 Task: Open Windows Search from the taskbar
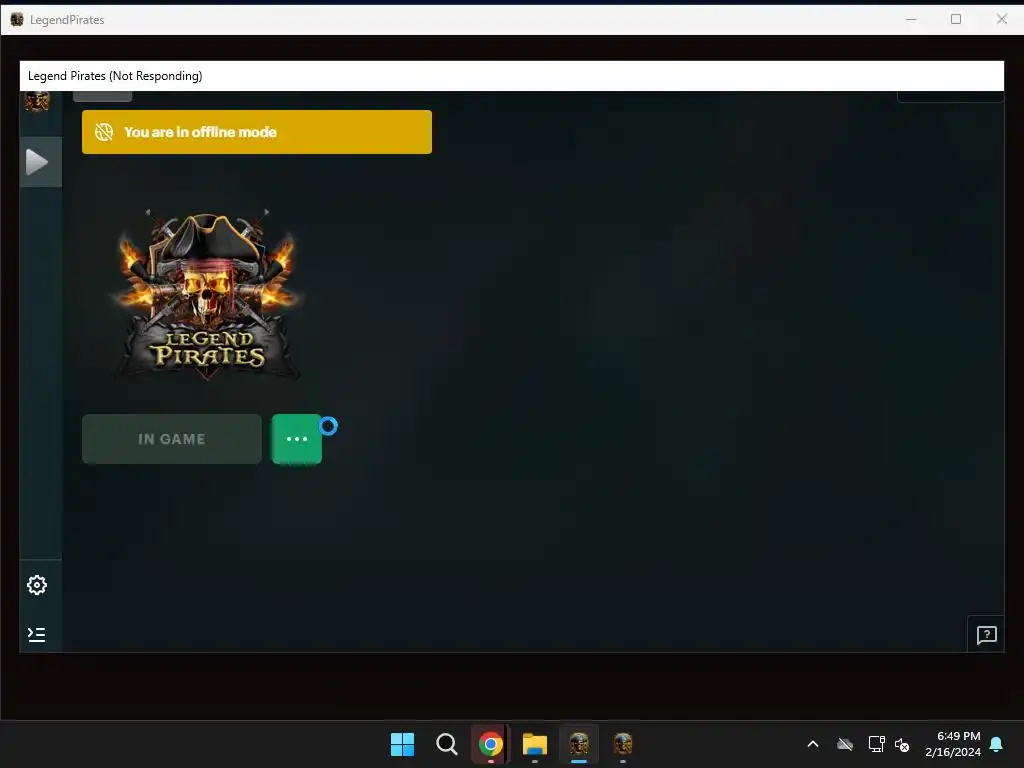coord(447,744)
